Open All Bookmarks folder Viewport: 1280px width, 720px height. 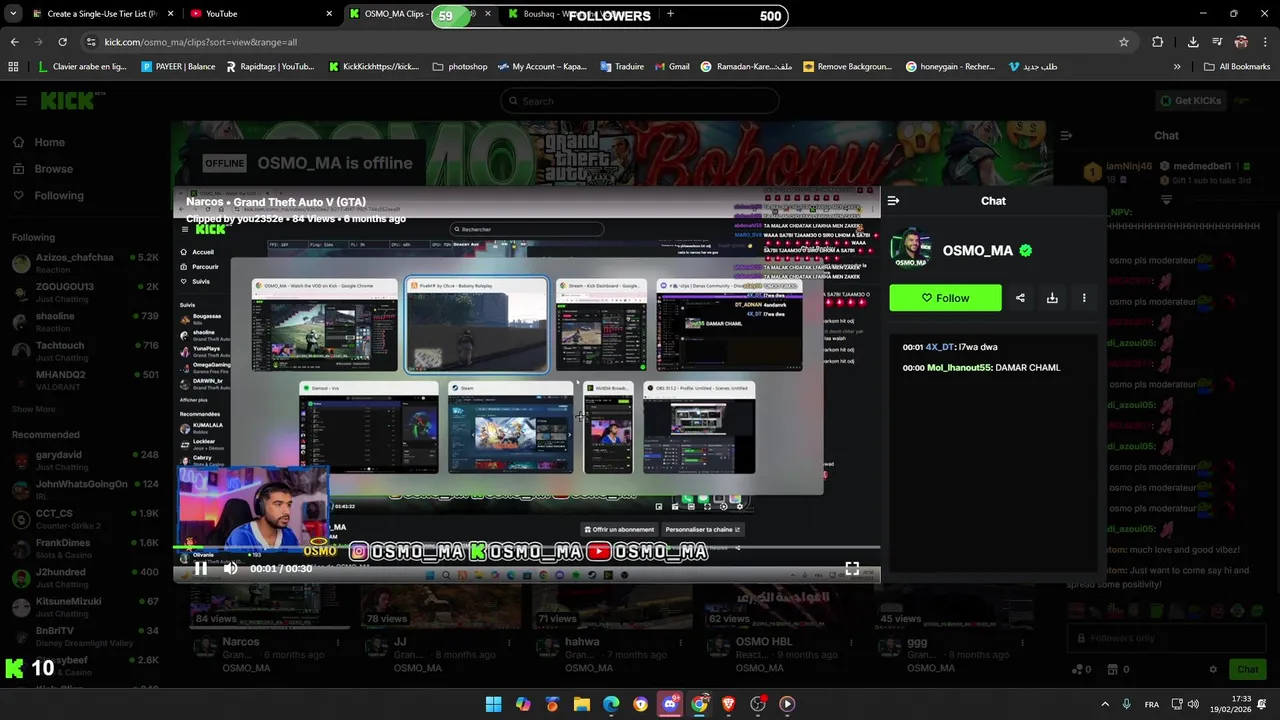click(x=1237, y=67)
